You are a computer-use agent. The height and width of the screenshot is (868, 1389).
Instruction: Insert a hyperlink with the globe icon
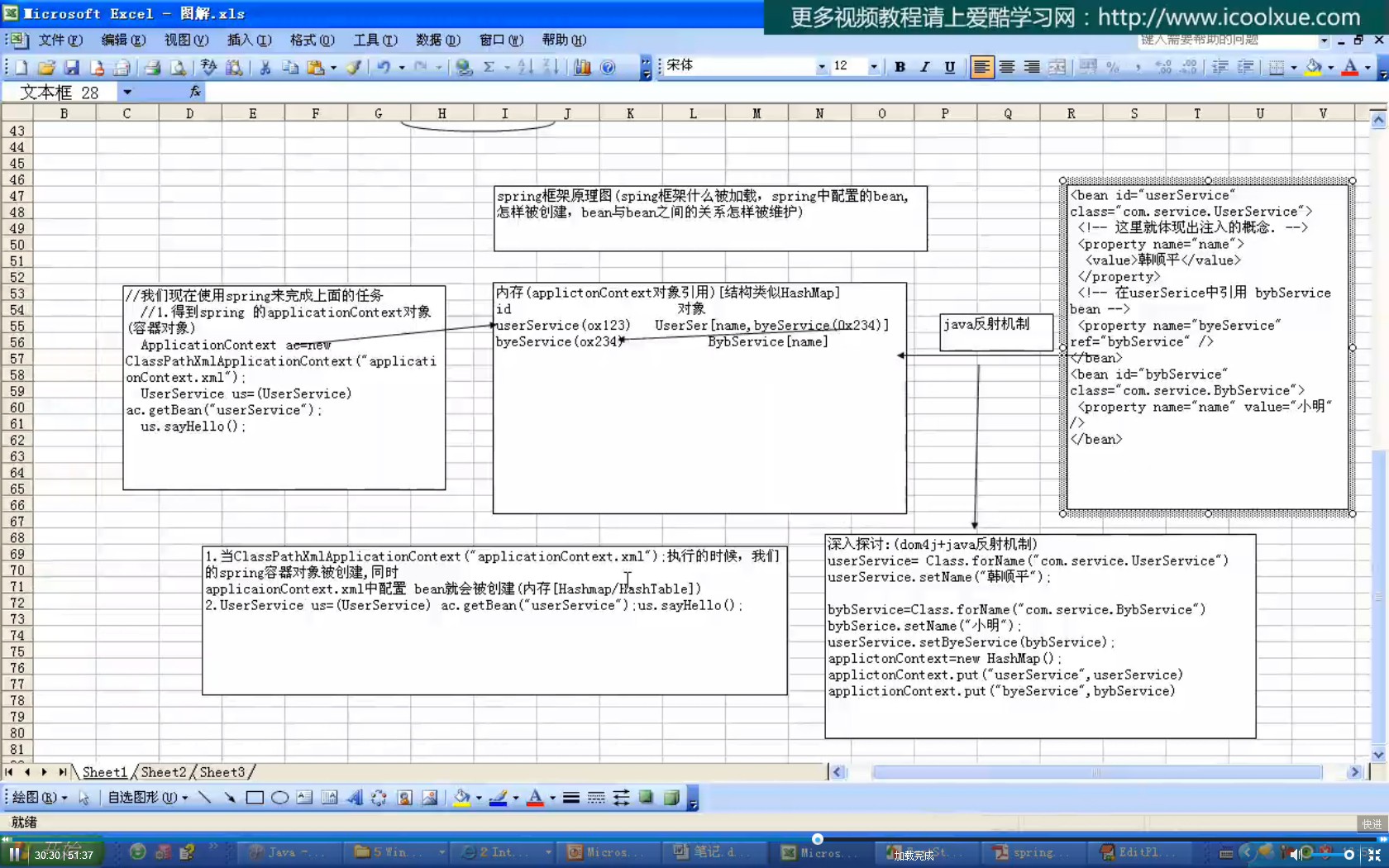click(x=464, y=68)
